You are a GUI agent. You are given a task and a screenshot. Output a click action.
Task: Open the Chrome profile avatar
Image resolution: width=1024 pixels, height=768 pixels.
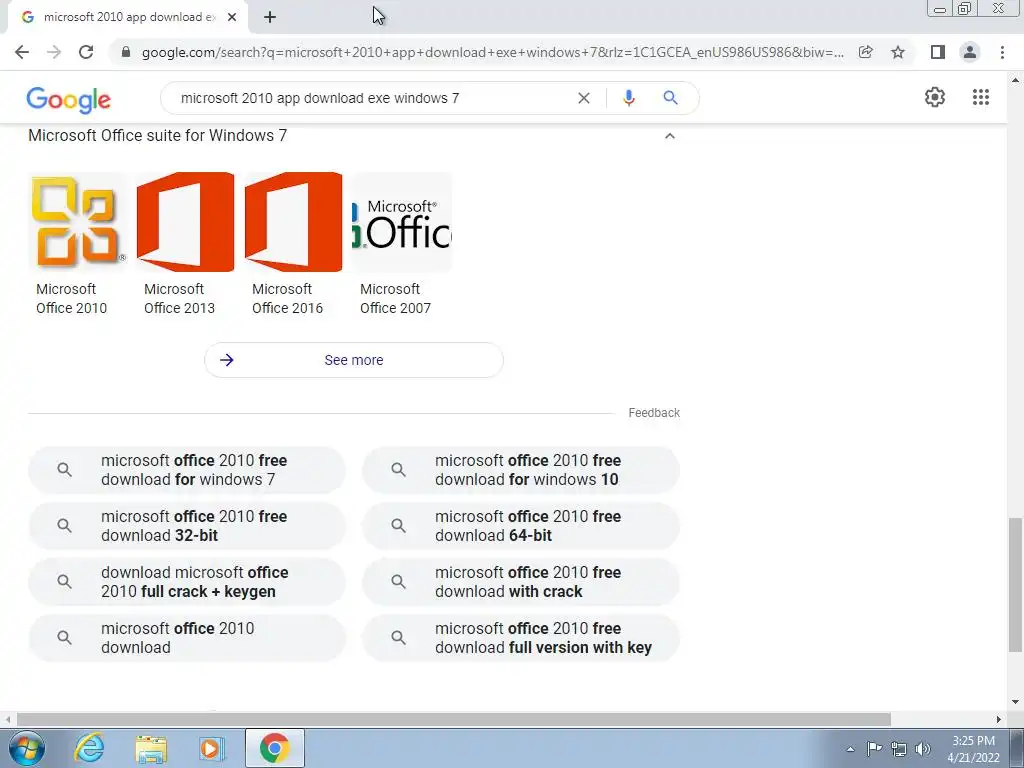click(x=970, y=52)
